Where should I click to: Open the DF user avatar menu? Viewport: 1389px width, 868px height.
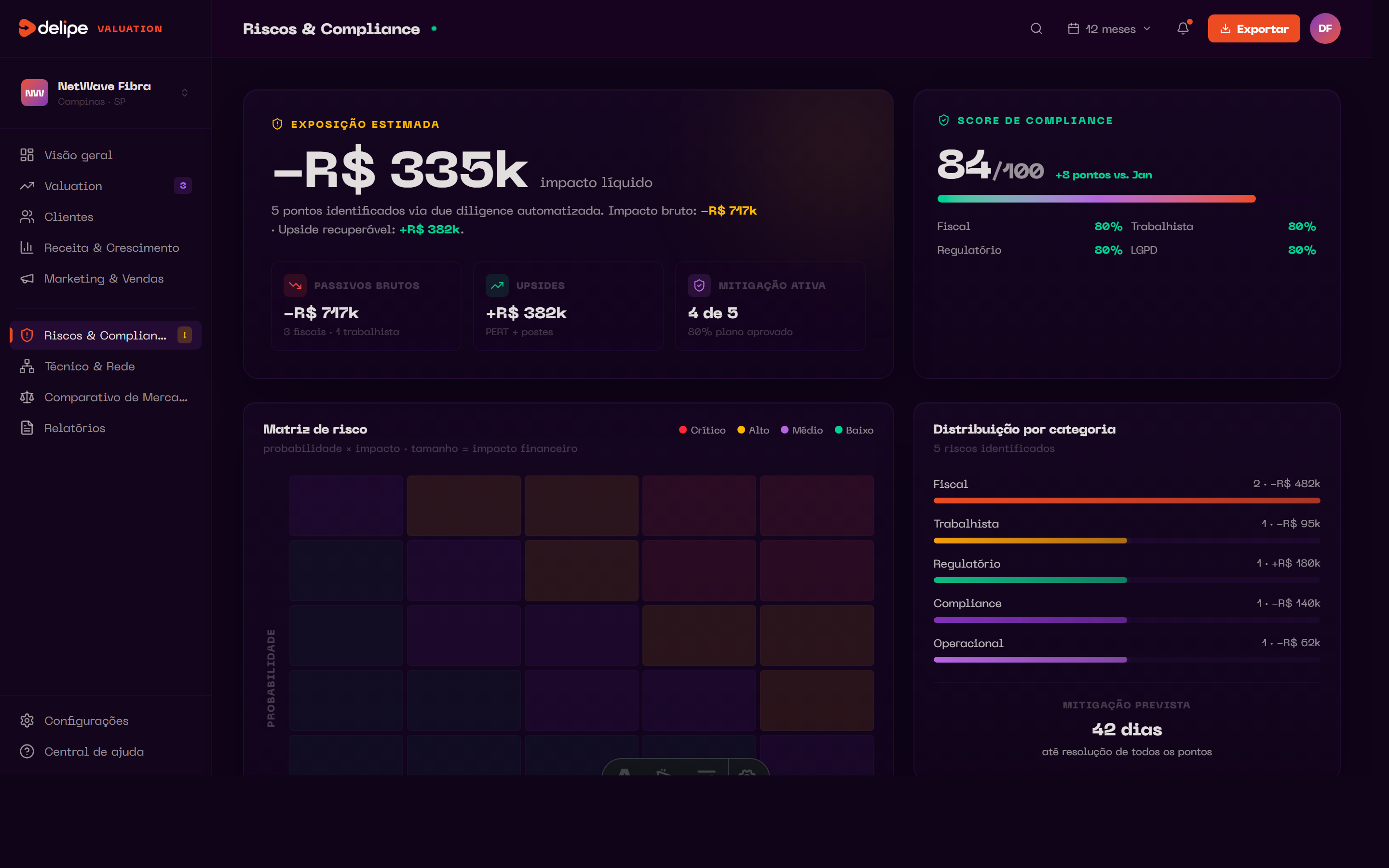1325,29
